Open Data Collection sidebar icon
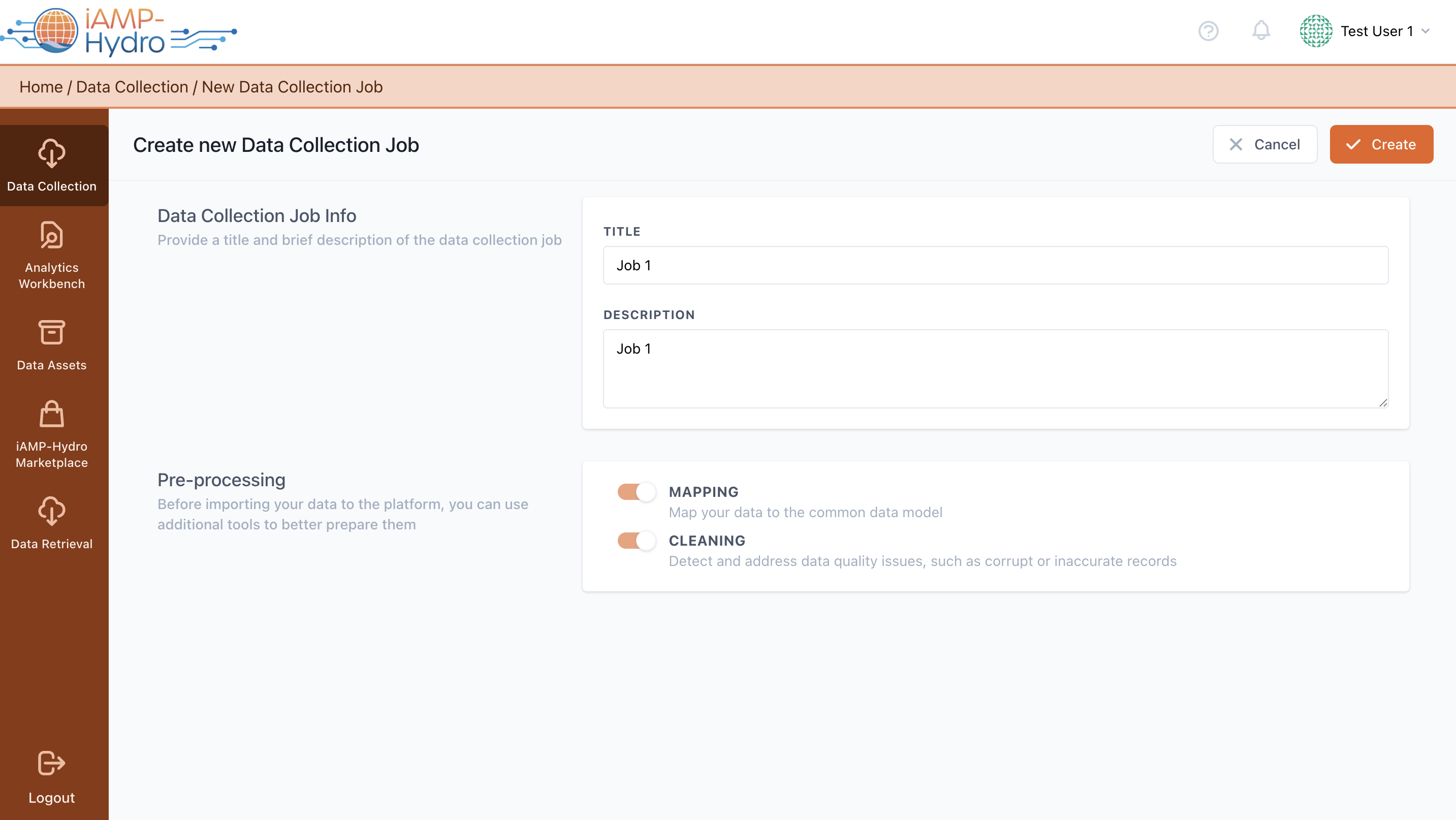Viewport: 1456px width, 820px height. tap(51, 154)
